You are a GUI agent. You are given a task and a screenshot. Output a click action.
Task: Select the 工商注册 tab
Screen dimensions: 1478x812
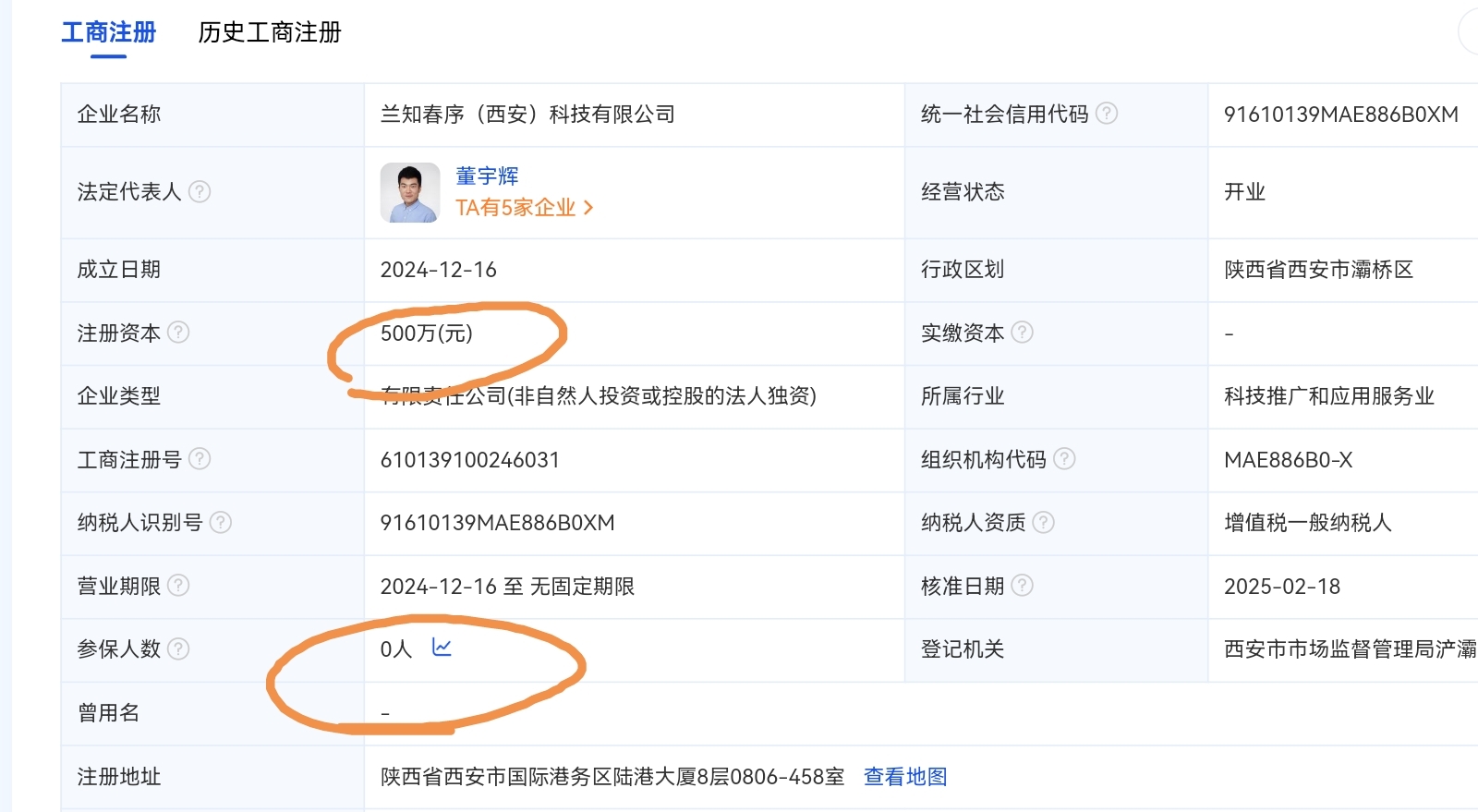pos(108,32)
